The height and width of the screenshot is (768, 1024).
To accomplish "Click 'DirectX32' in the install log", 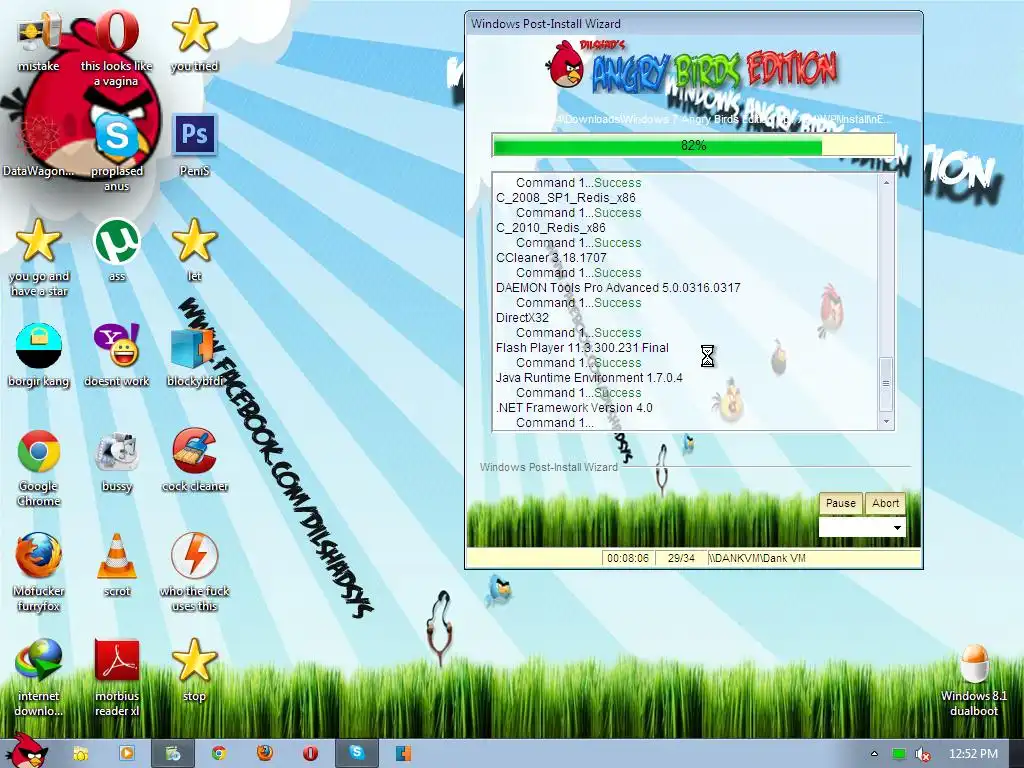I will (x=522, y=318).
